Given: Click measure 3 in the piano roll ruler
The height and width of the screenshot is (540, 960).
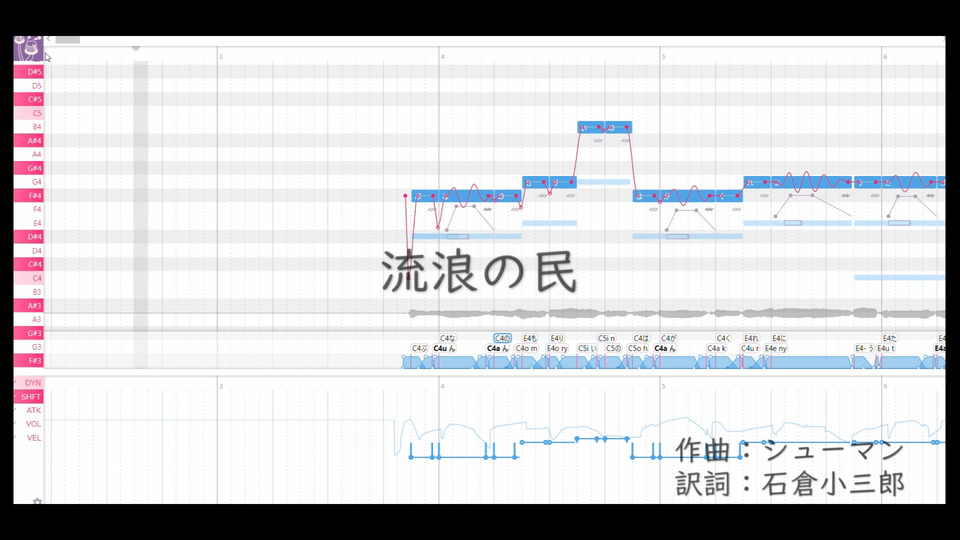Looking at the screenshot, I should tap(221, 56).
